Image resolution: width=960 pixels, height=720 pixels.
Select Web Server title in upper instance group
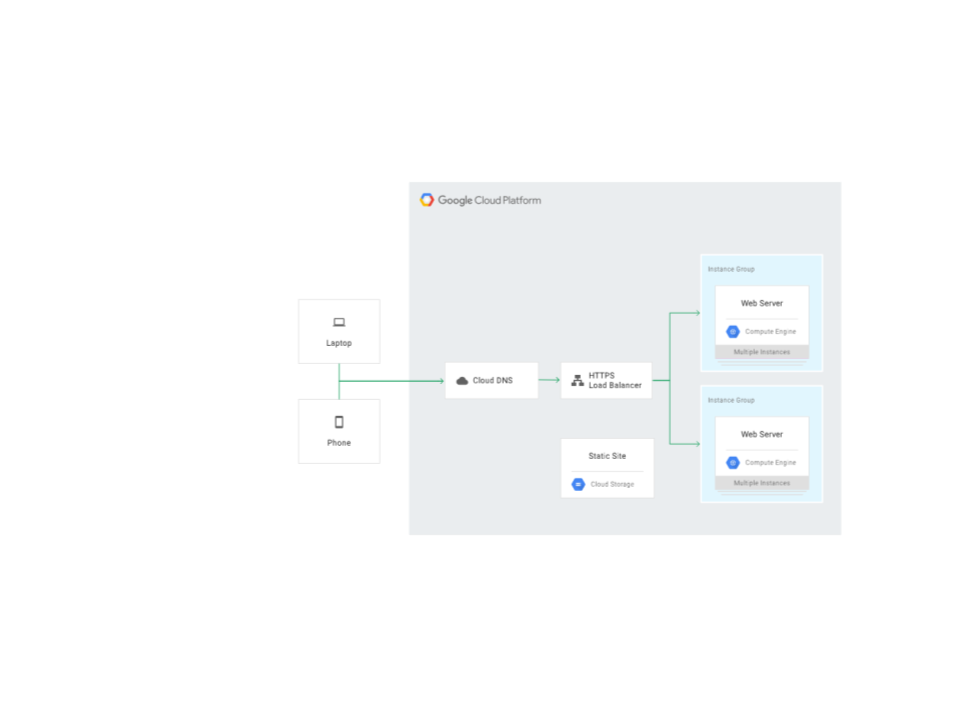(x=762, y=303)
